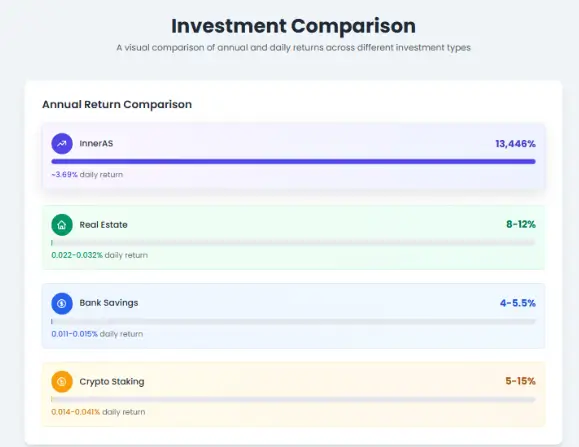Click the 0.014-0.041% daily return text
The height and width of the screenshot is (447, 579).
click(x=98, y=412)
